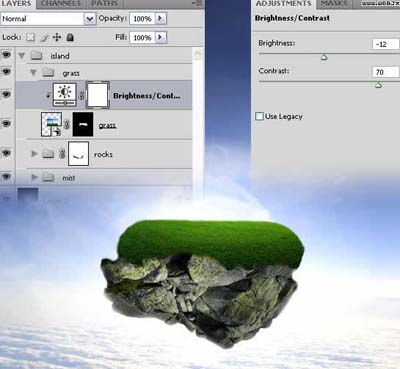Switch to the Masks tab
Image resolution: width=400 pixels, height=369 pixels.
point(334,3)
